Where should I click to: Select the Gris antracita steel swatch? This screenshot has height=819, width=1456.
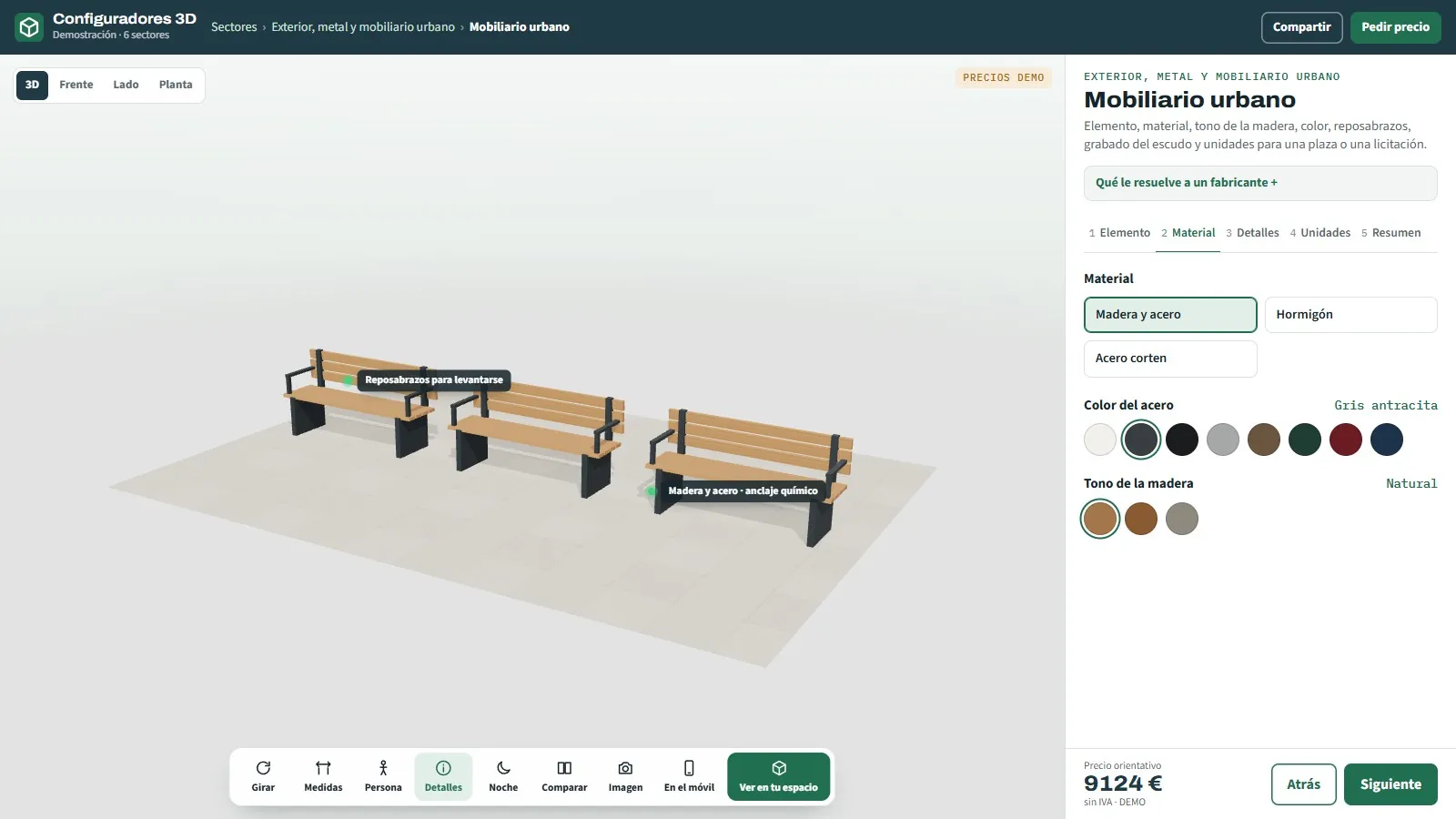pyautogui.click(x=1141, y=440)
